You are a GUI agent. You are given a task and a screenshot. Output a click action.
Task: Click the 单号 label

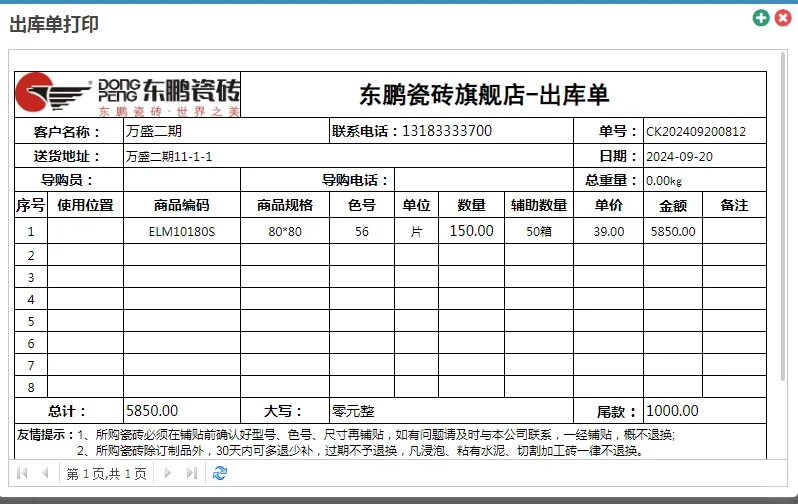(617, 131)
